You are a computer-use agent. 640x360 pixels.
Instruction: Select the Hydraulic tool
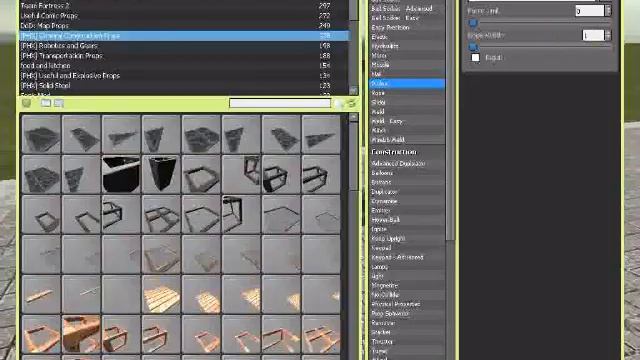tap(407, 46)
